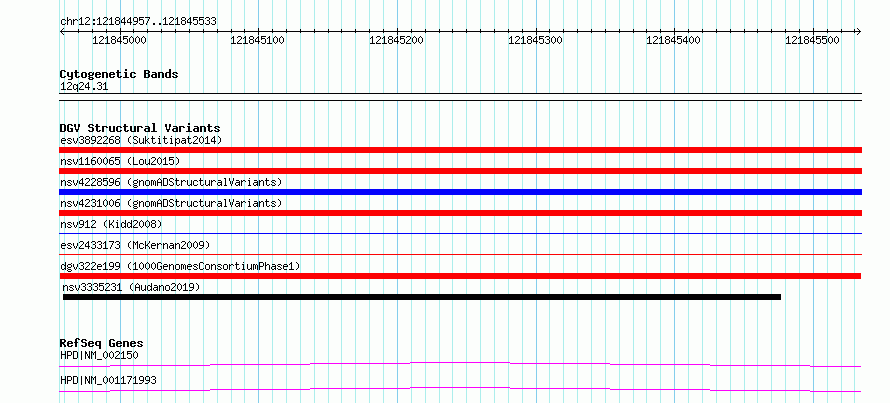The height and width of the screenshot is (403, 890).
Task: Select the red bar under nsv4231006
Action: click(460, 213)
